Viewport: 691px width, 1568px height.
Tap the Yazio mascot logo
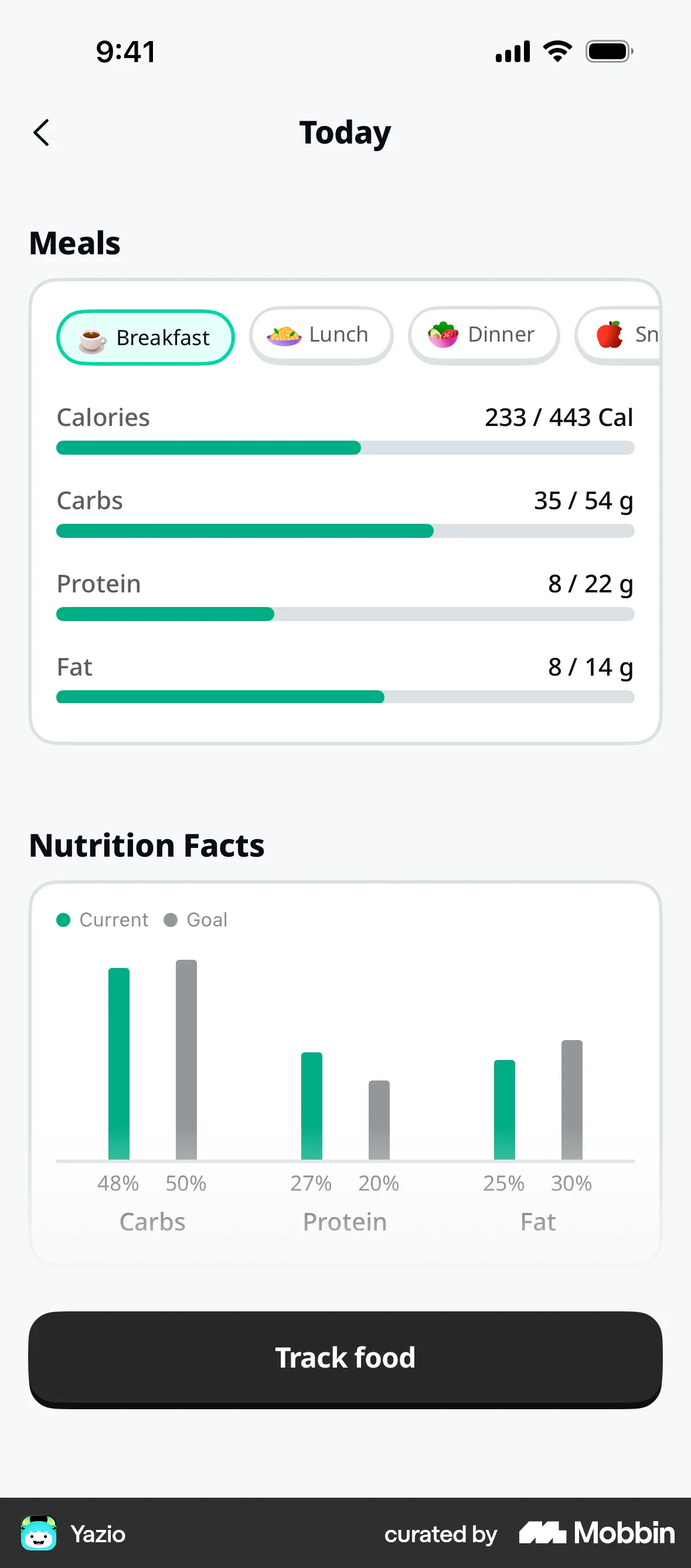[39, 1533]
